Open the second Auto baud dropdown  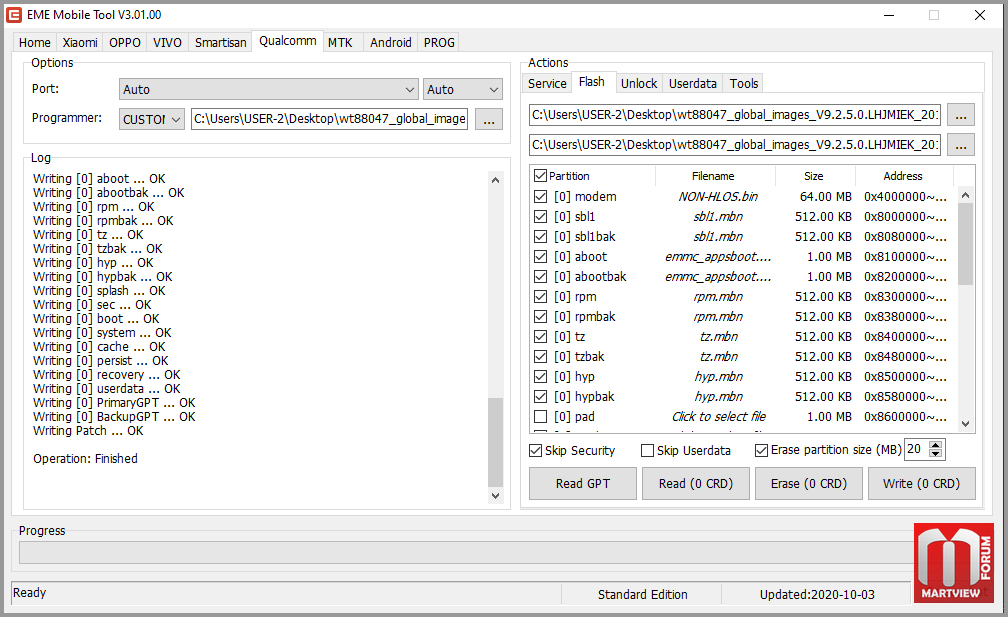coord(463,89)
